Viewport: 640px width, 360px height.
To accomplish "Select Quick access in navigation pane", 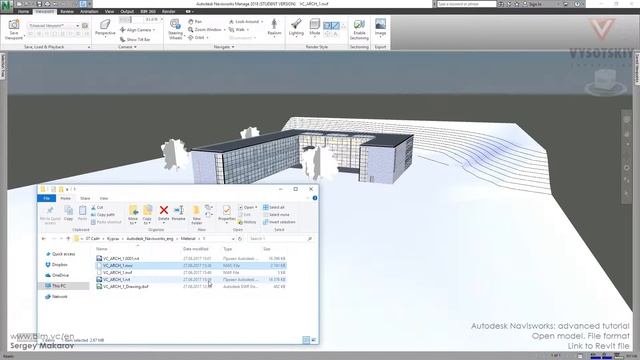I will point(60,254).
